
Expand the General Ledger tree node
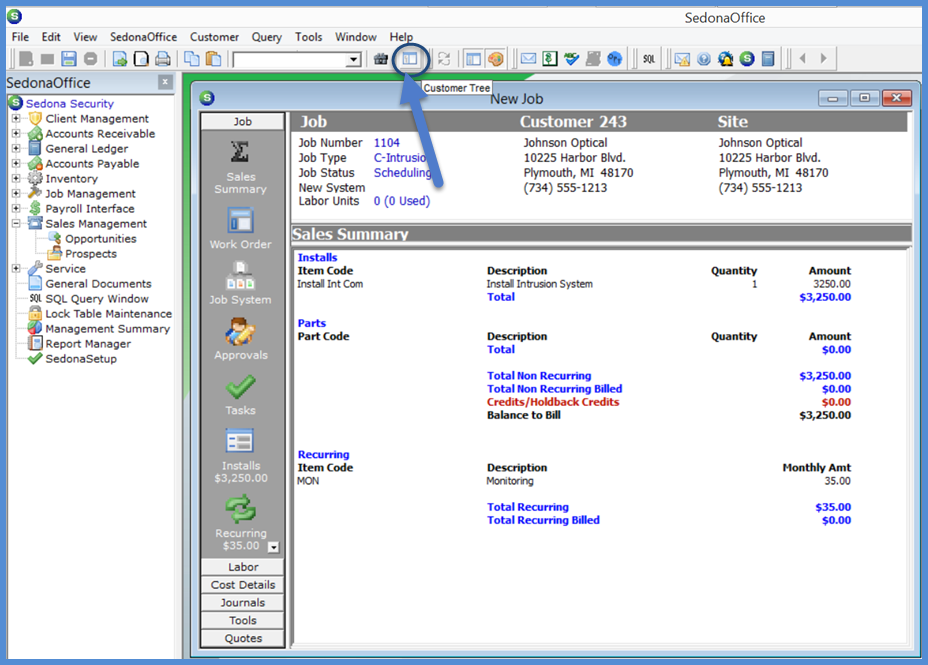[16, 149]
